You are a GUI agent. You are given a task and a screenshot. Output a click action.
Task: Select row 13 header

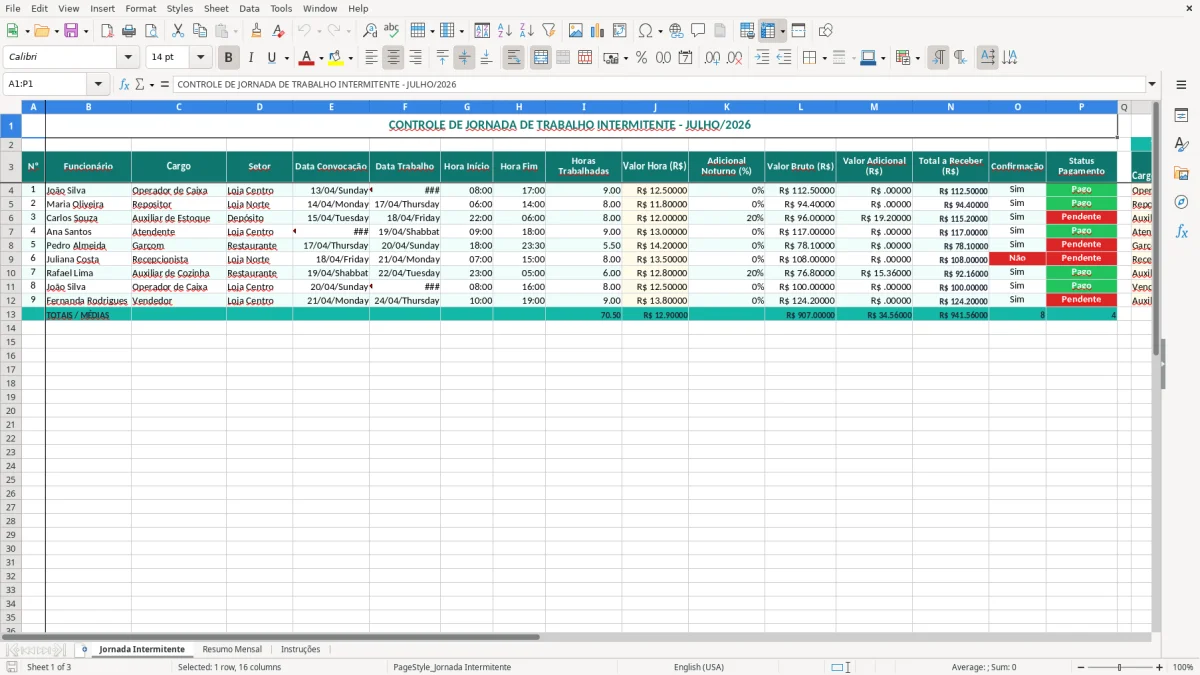click(10, 315)
